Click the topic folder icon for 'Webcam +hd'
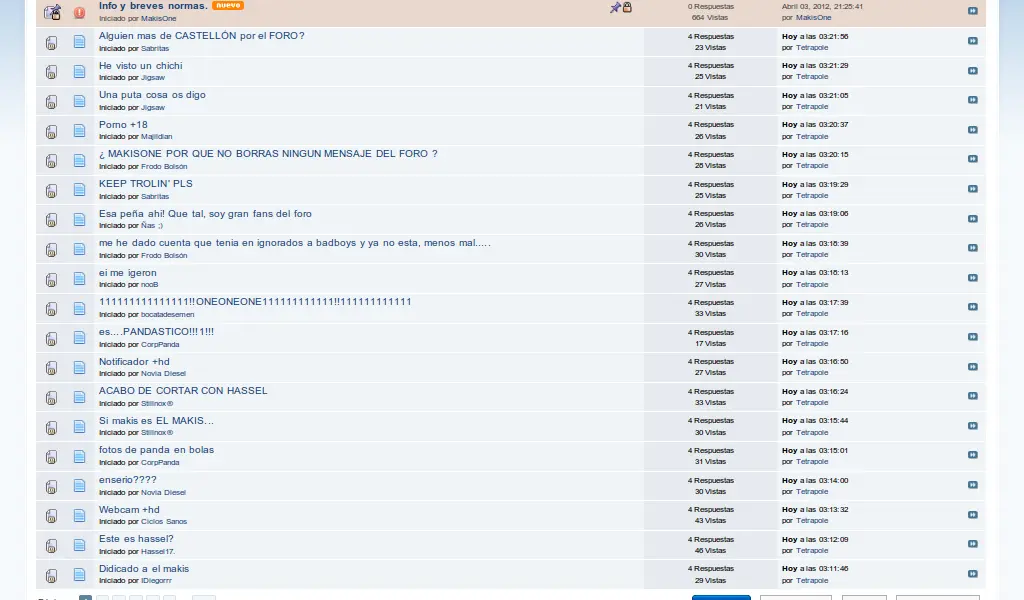This screenshot has height=600, width=1024. (x=51, y=516)
